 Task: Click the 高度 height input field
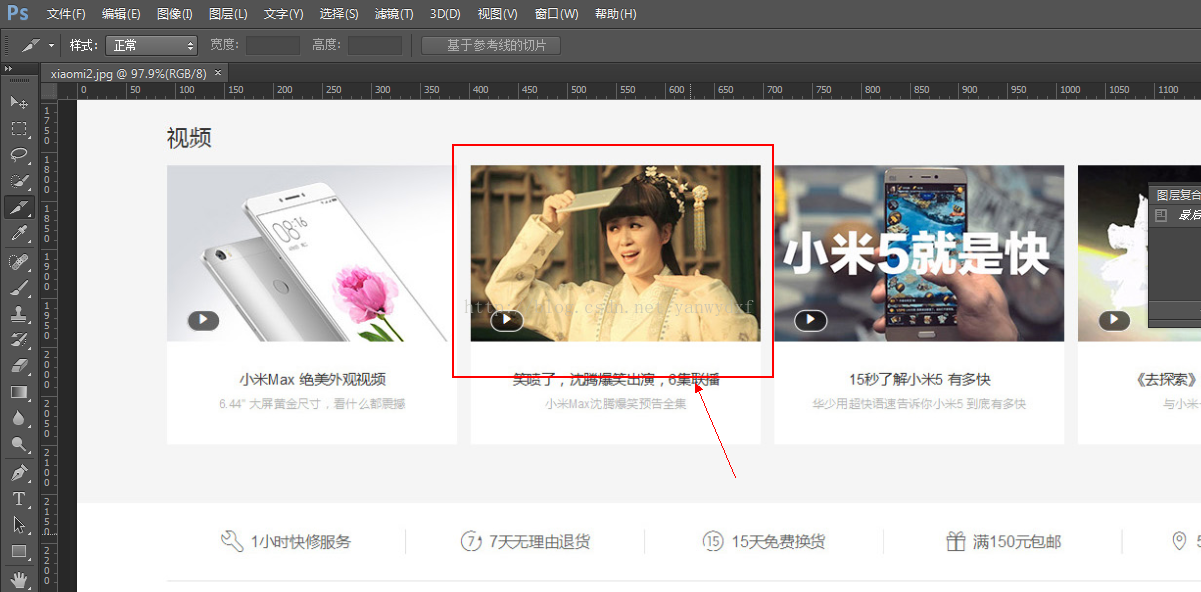(374, 45)
